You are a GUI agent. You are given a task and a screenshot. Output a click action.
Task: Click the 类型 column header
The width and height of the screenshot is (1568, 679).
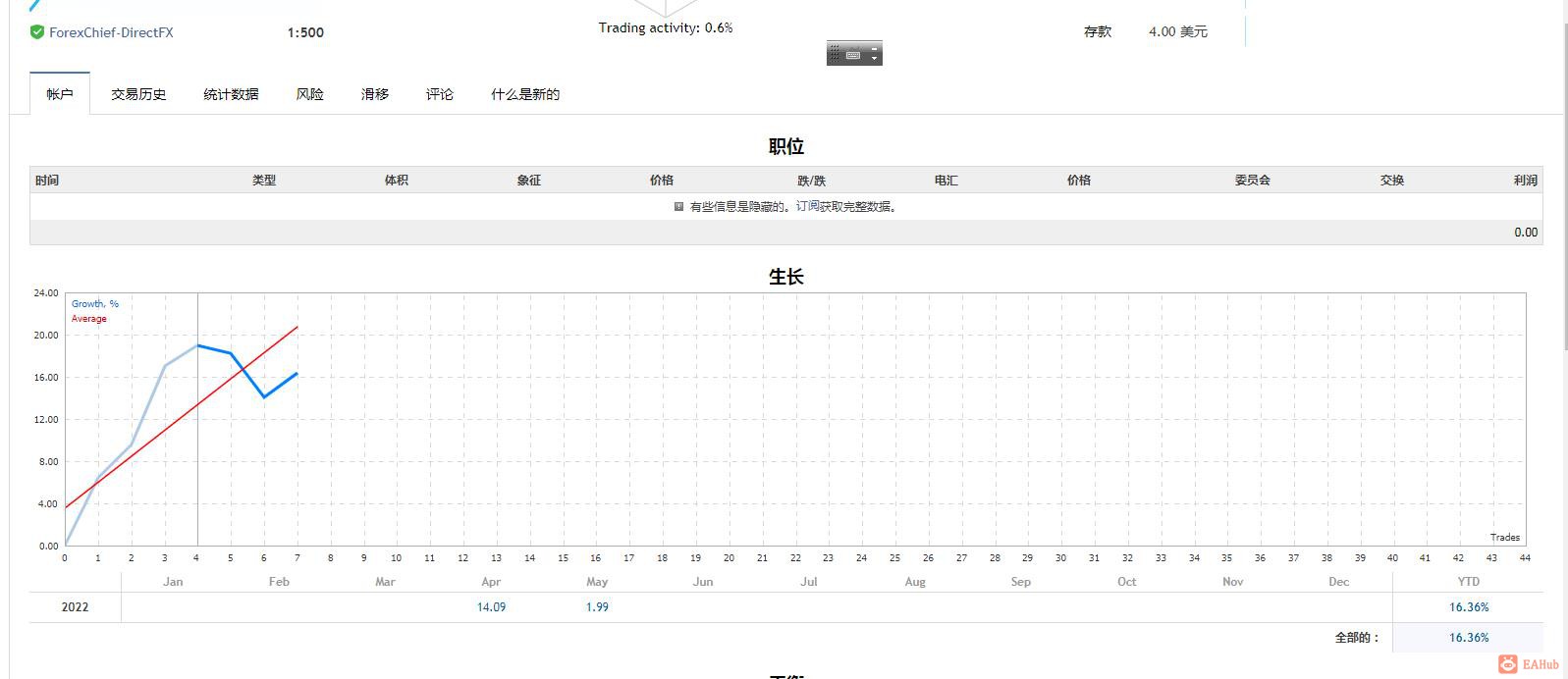(264, 180)
